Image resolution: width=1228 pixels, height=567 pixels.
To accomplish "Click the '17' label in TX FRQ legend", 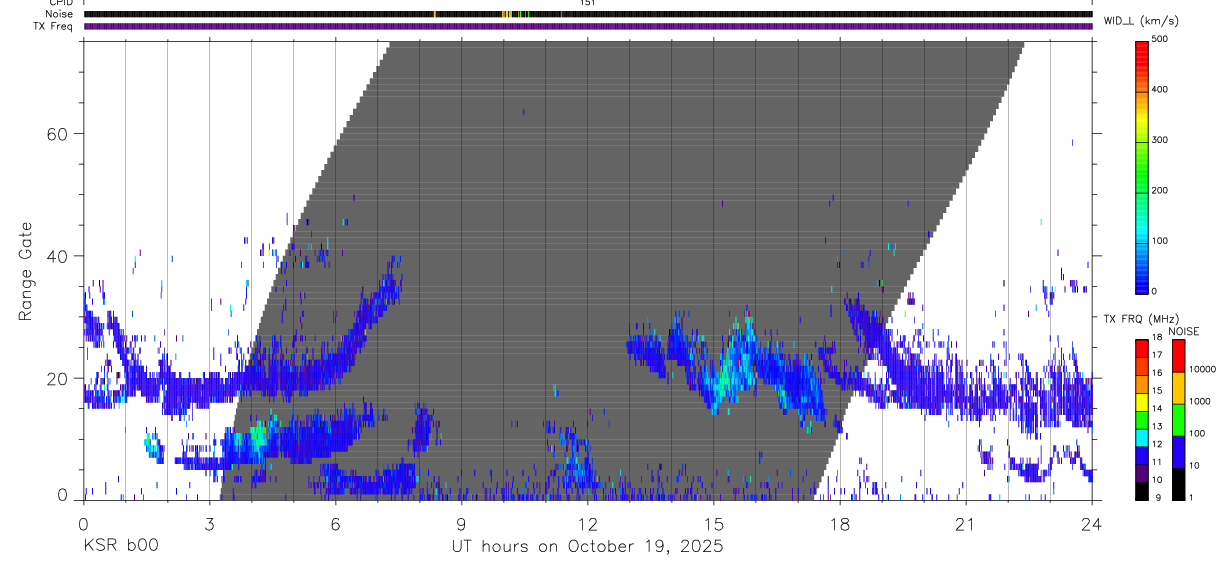I will pyautogui.click(x=1156, y=355).
